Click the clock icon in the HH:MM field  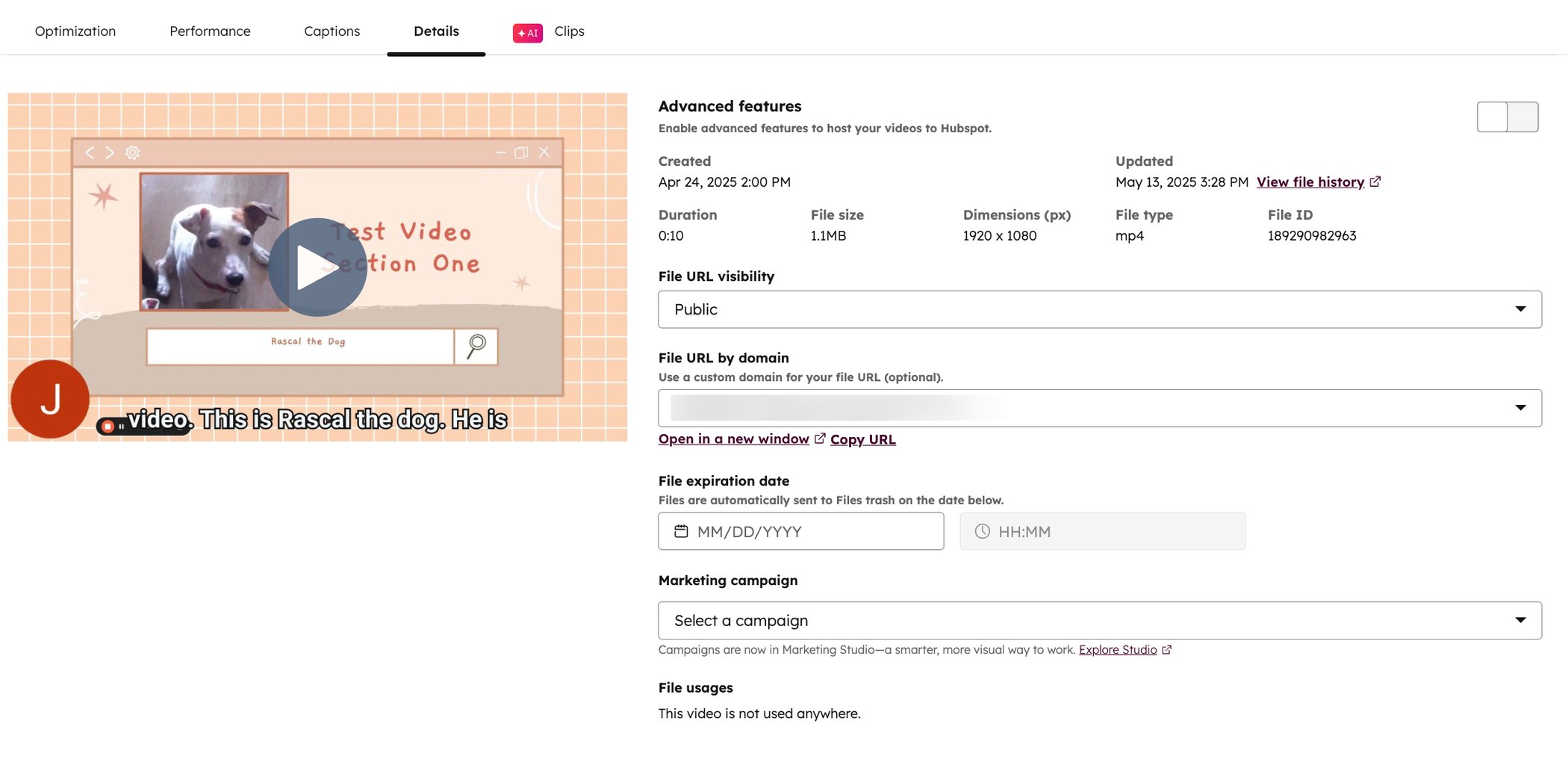coord(983,531)
